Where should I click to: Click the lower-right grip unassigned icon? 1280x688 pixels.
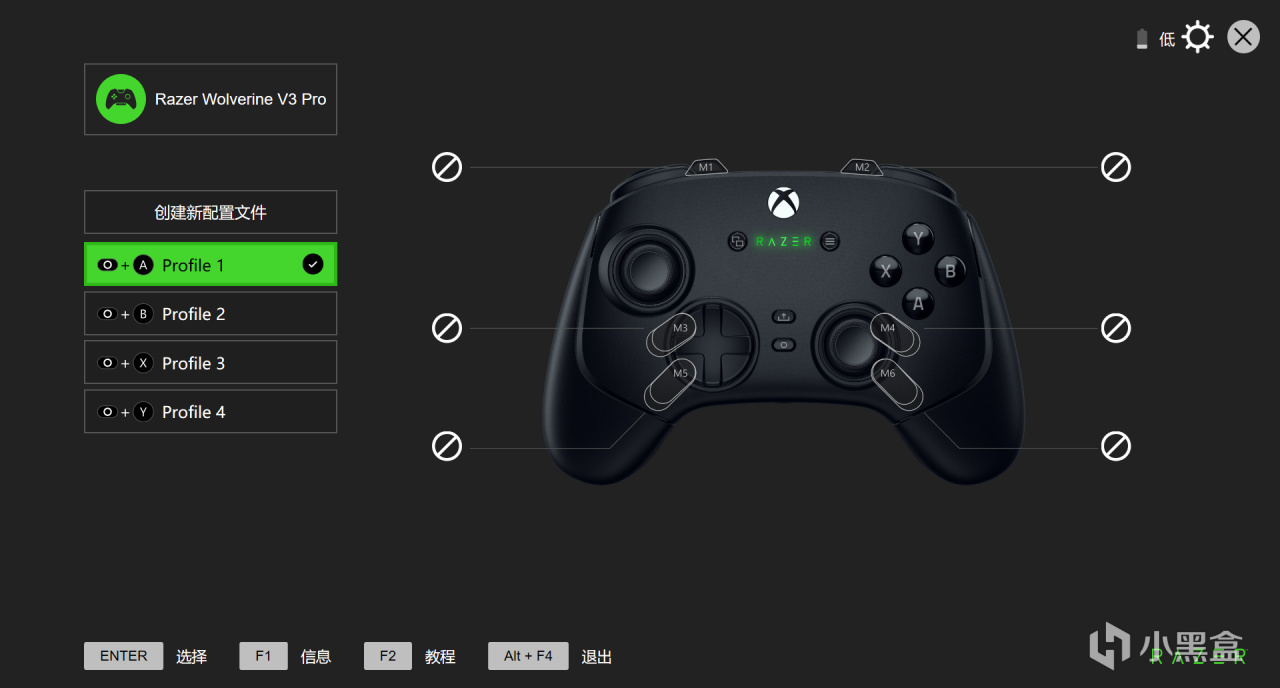[x=1116, y=446]
